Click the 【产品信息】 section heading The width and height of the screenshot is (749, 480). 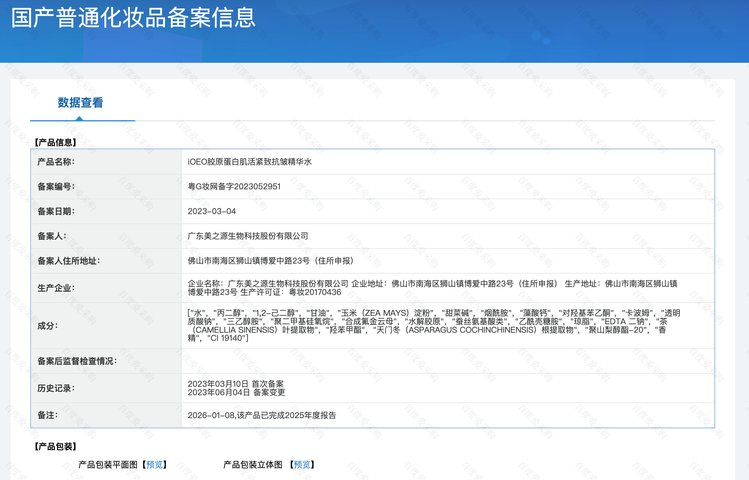click(x=55, y=142)
